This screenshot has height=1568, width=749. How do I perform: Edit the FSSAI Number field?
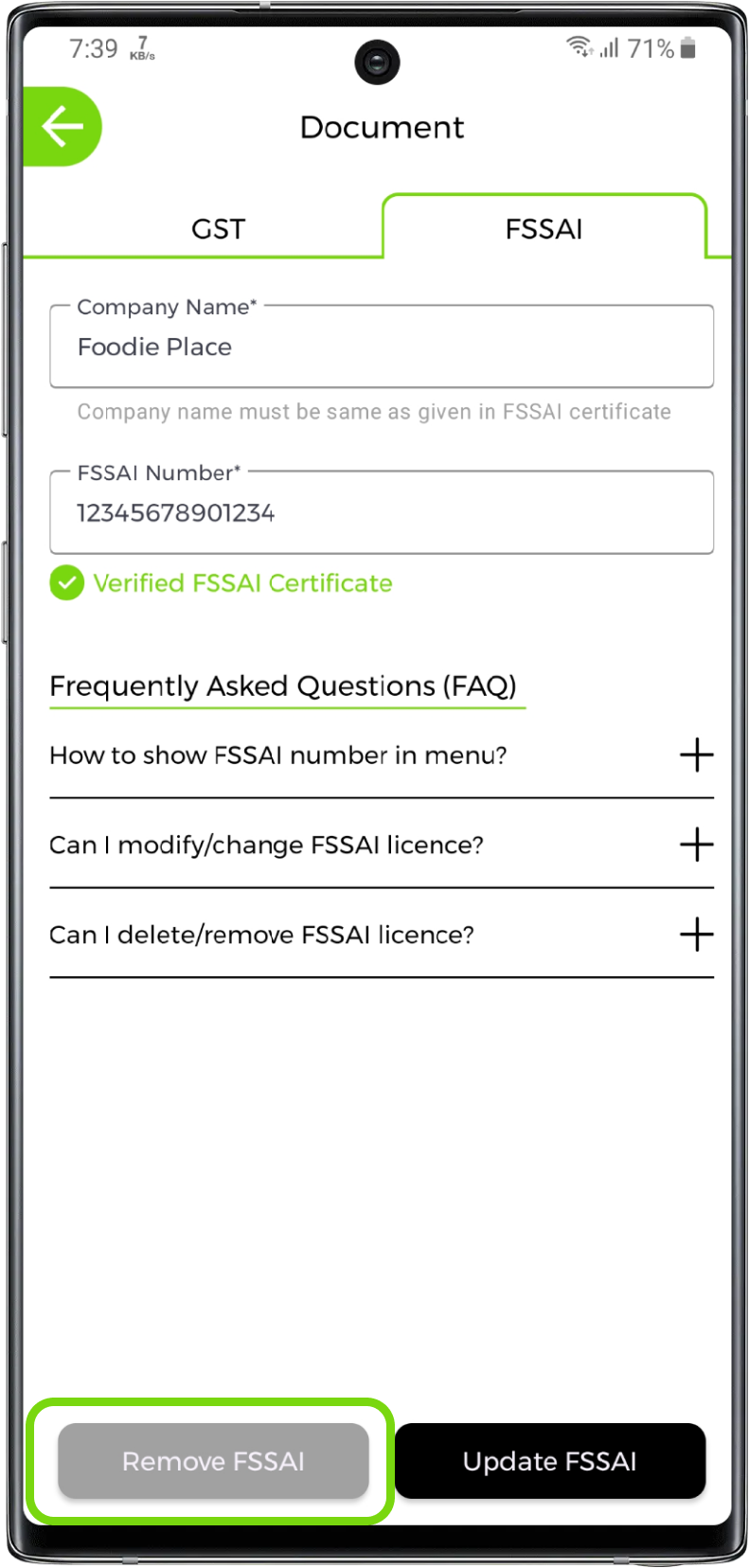point(381,513)
